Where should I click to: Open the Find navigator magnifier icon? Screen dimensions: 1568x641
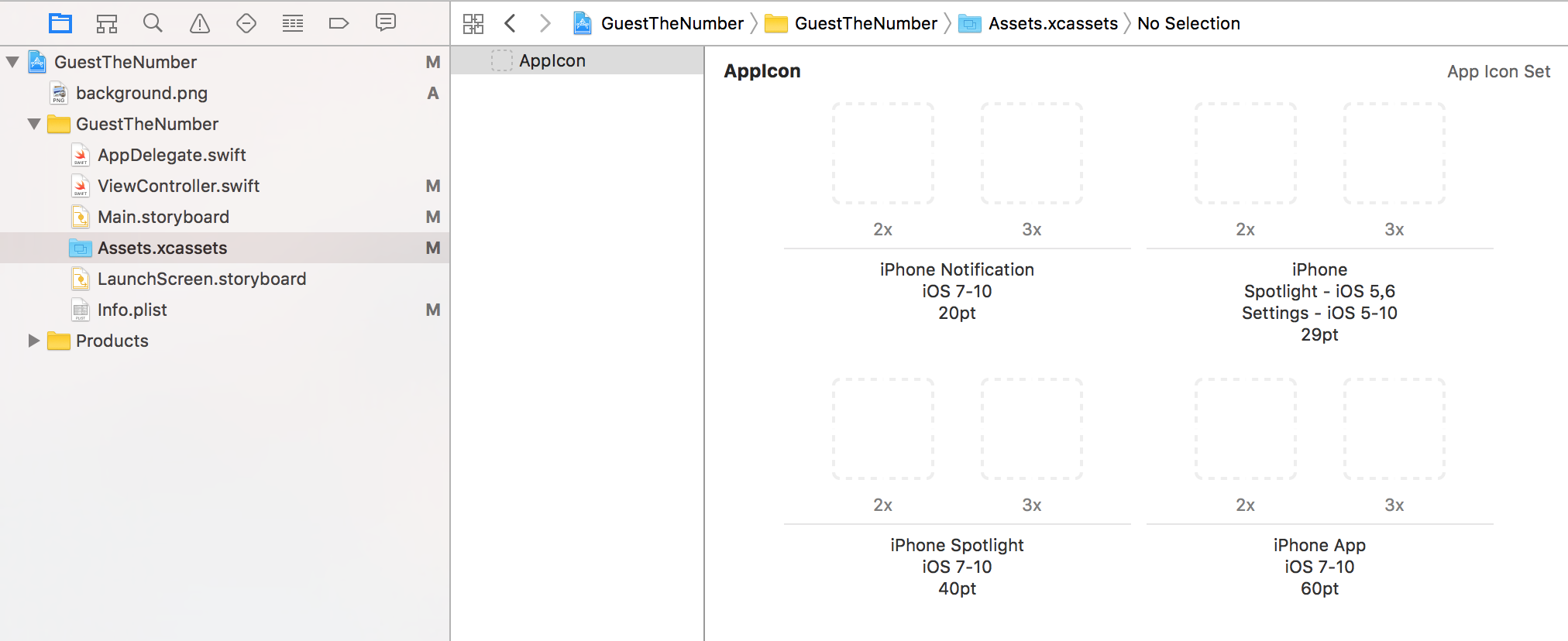(153, 23)
